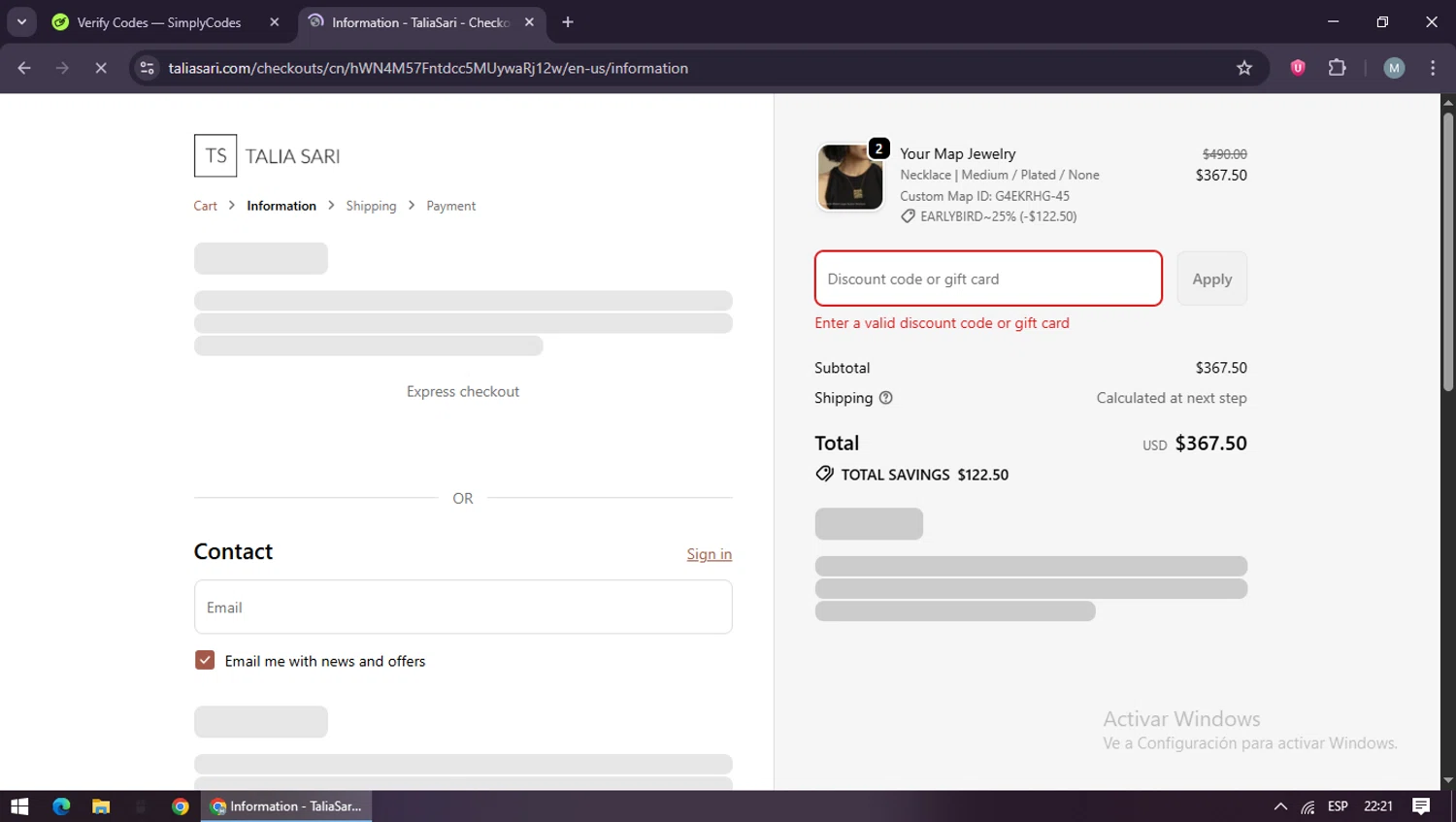Go forward to next page

[62, 68]
